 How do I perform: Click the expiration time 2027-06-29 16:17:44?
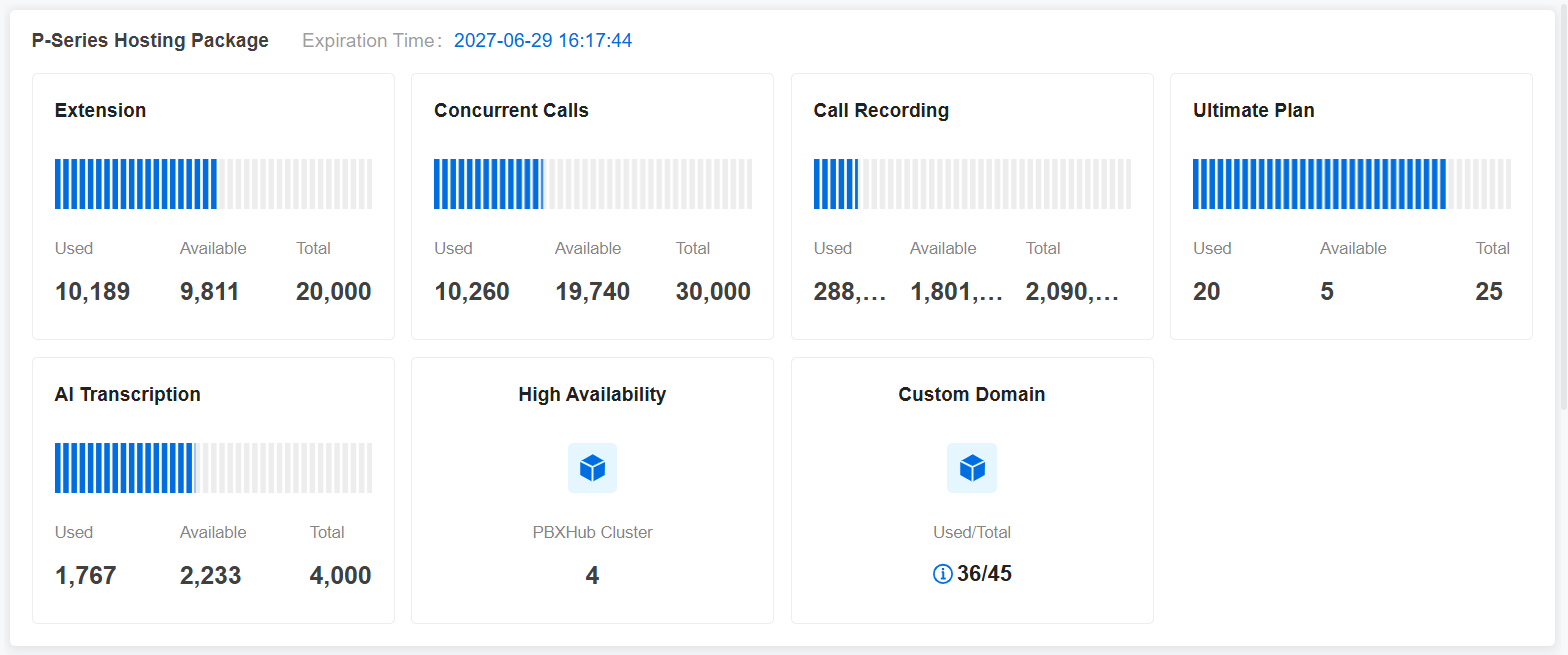coord(542,41)
